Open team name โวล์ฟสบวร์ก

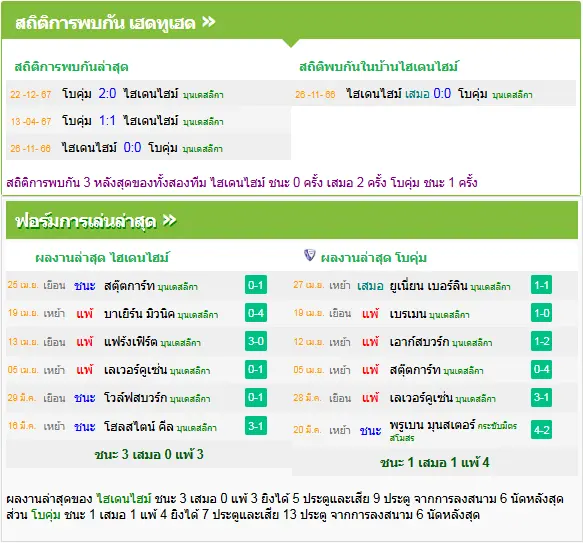[135, 398]
